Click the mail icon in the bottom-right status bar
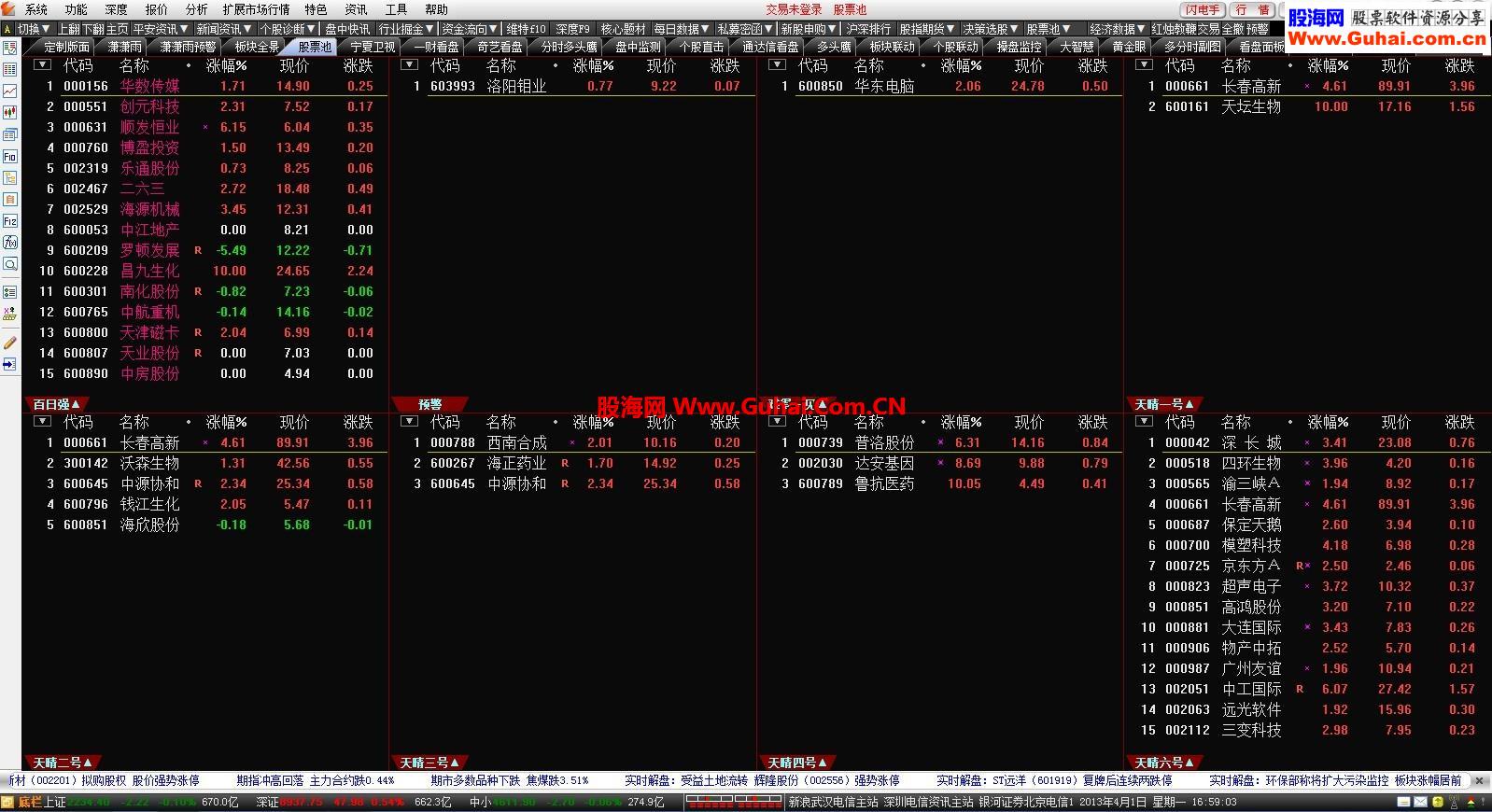 click(1420, 802)
